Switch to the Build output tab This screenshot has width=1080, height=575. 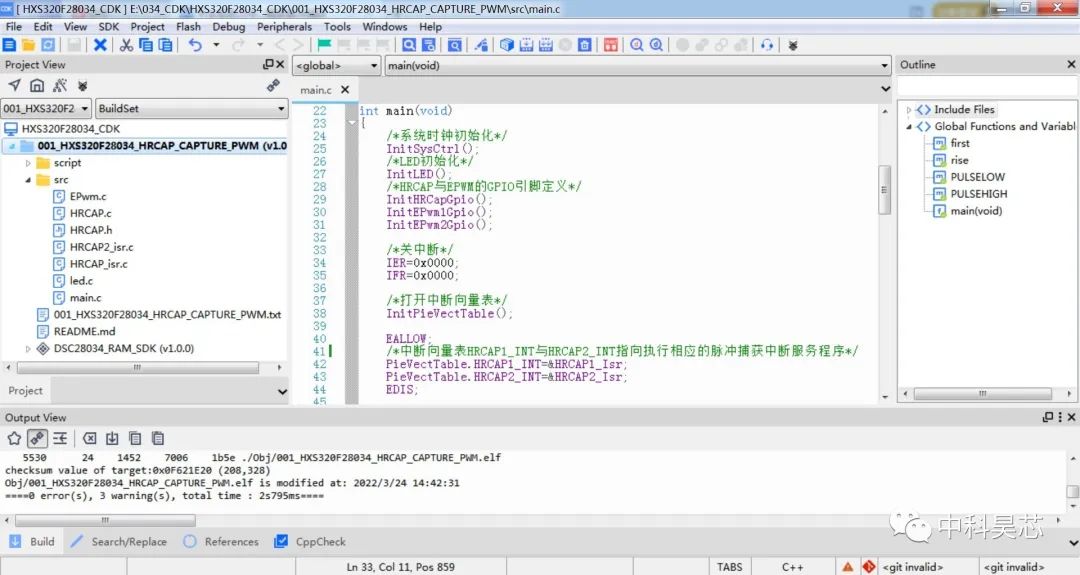(x=32, y=541)
